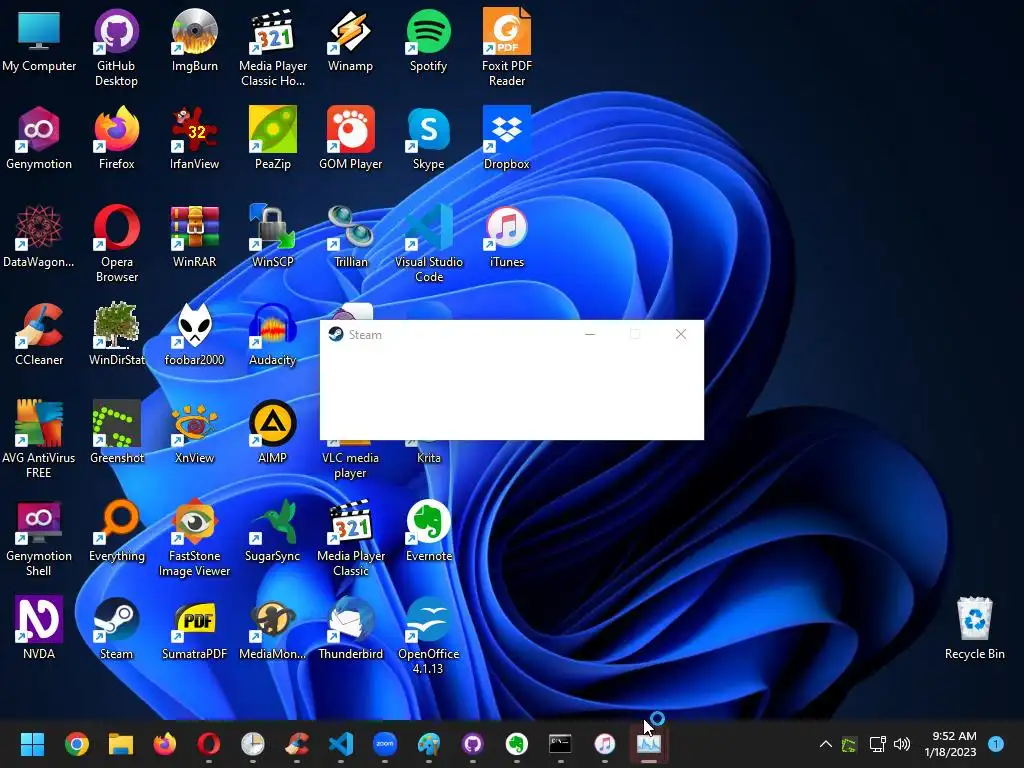
Task: Switch to GitHub Desktop in taskbar
Action: coord(473,744)
